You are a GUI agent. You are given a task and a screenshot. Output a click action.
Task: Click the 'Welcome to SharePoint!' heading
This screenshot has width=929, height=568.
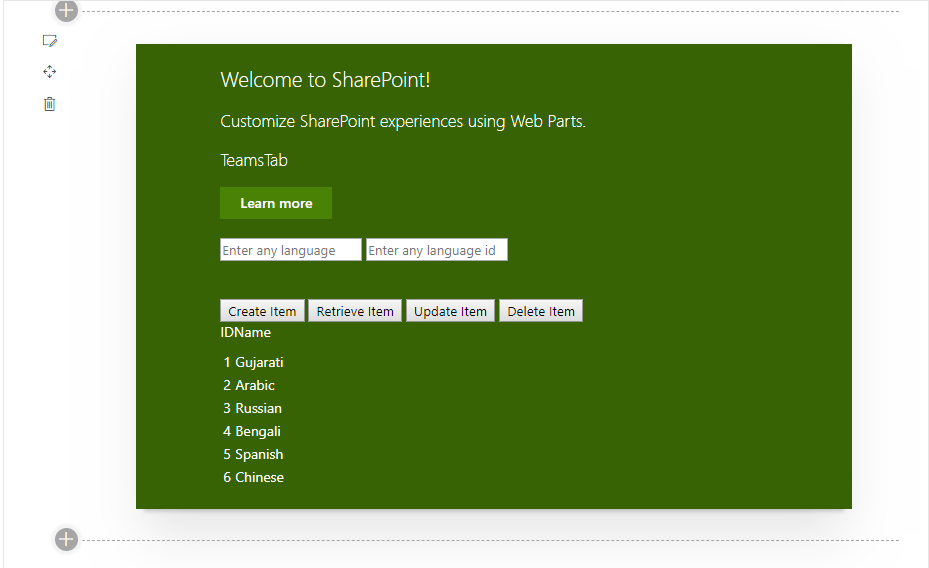[x=325, y=80]
